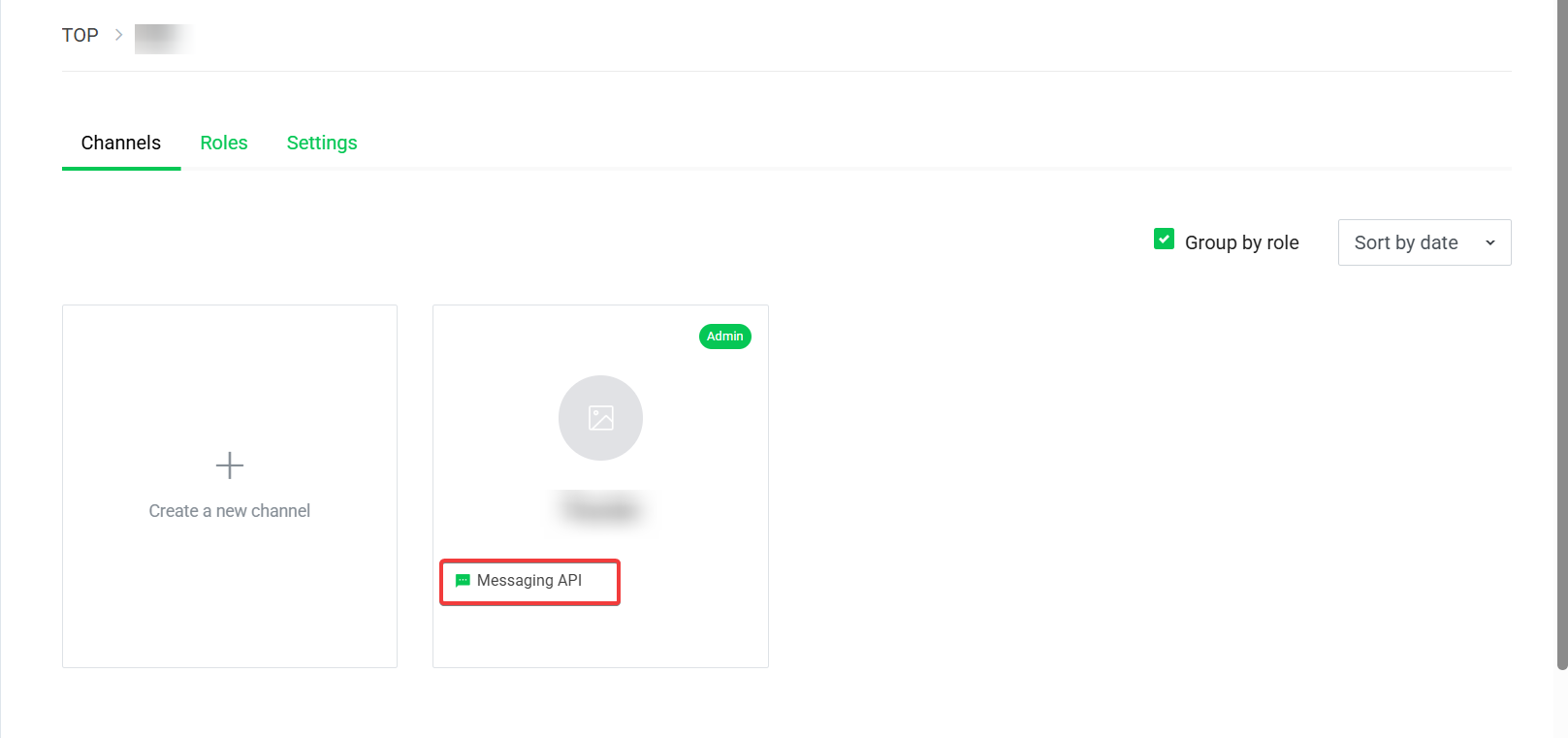Toggle the Group by role checkbox
Viewport: 1568px width, 738px height.
(x=1164, y=240)
